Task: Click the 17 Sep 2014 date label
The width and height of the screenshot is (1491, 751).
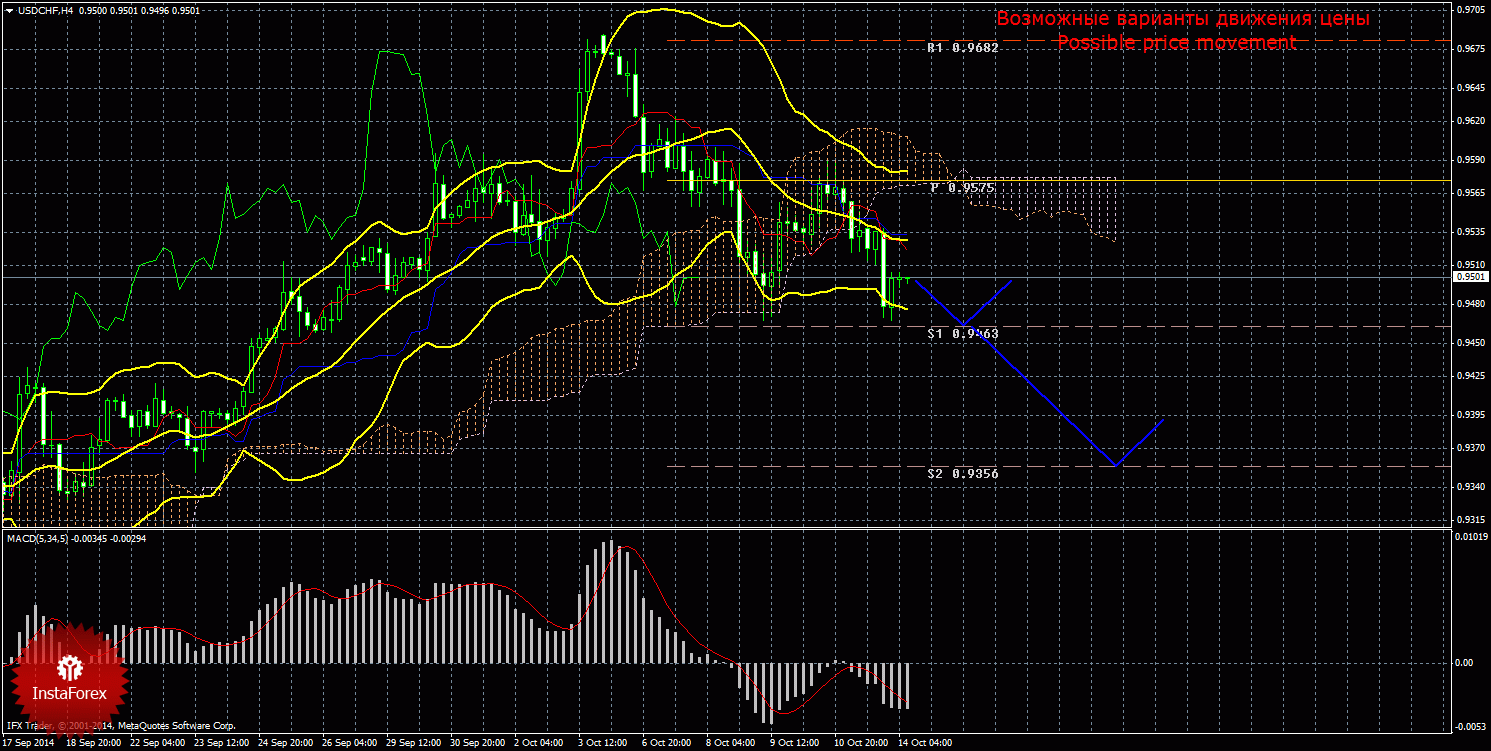Action: (29, 743)
